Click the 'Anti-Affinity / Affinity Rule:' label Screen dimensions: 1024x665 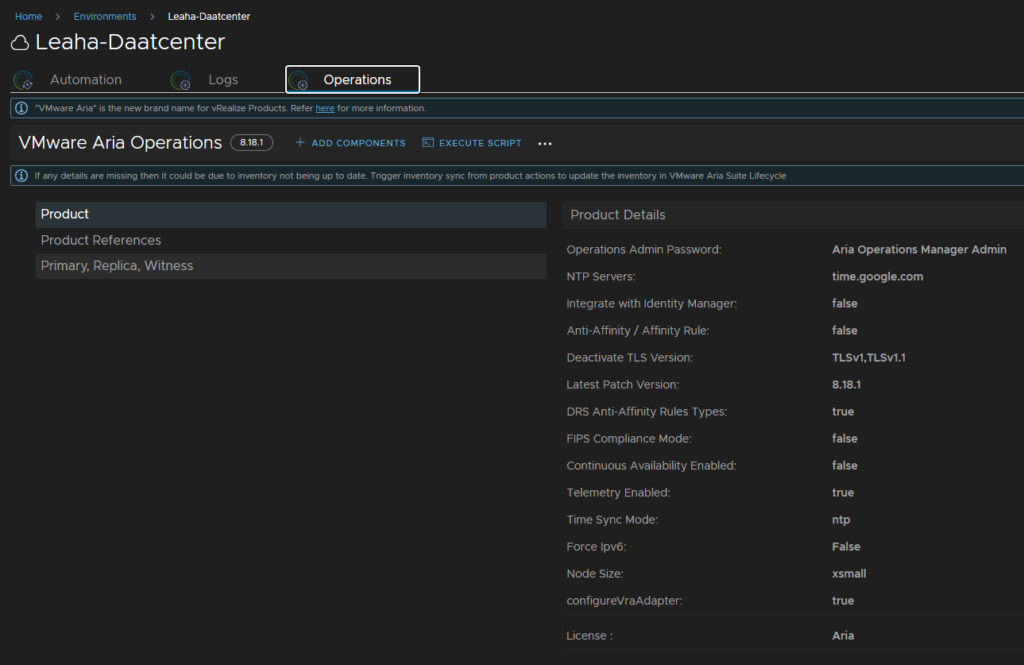(x=638, y=331)
